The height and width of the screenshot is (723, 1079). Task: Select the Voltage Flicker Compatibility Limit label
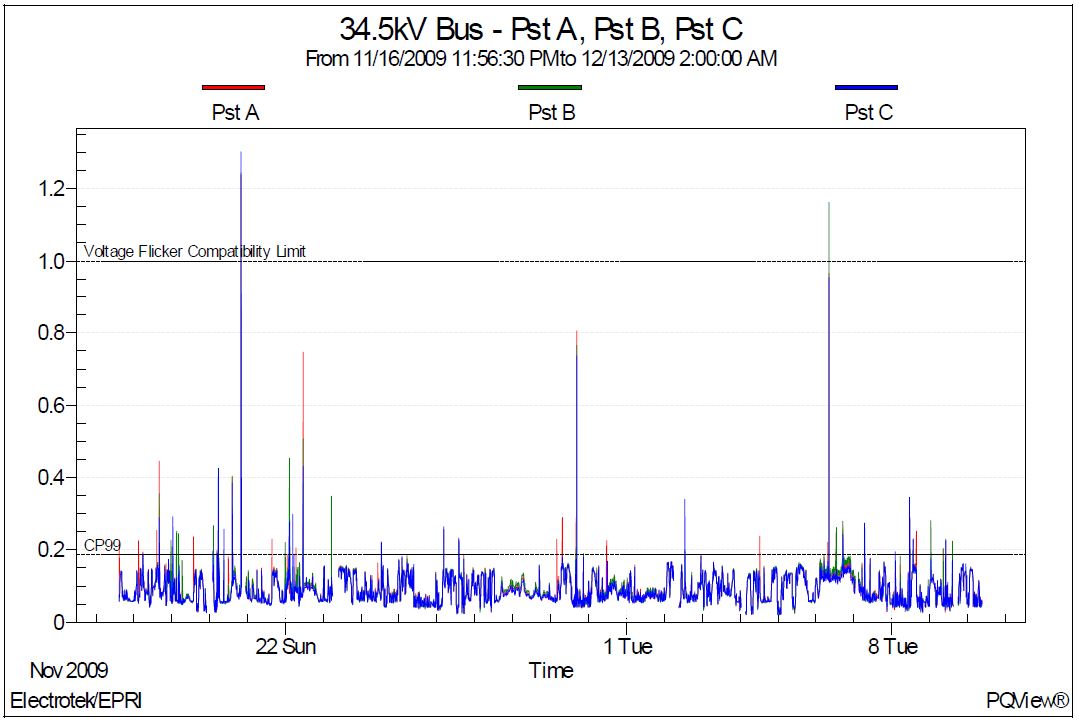195,252
